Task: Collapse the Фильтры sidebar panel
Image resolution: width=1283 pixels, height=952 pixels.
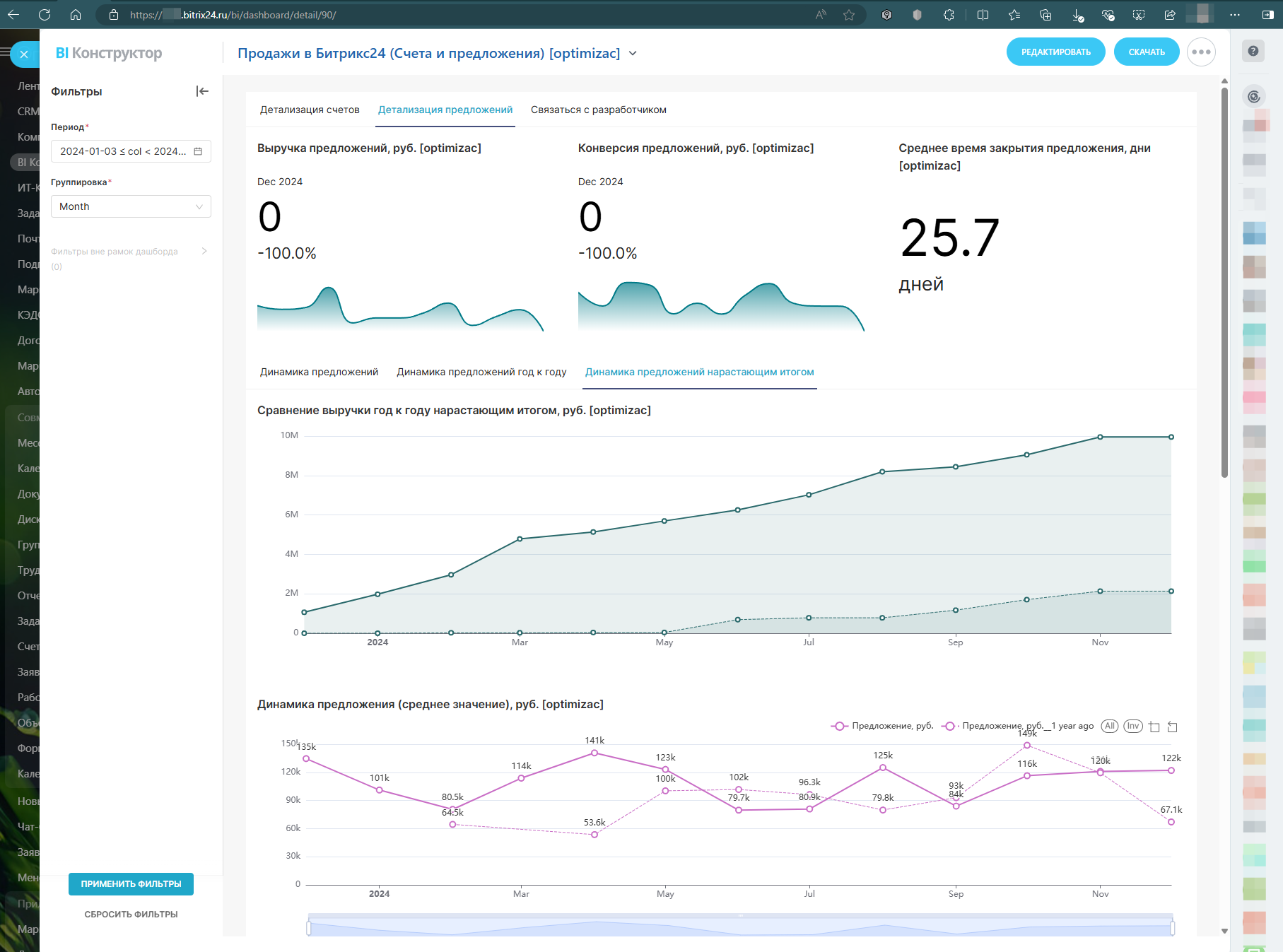Action: point(202,91)
